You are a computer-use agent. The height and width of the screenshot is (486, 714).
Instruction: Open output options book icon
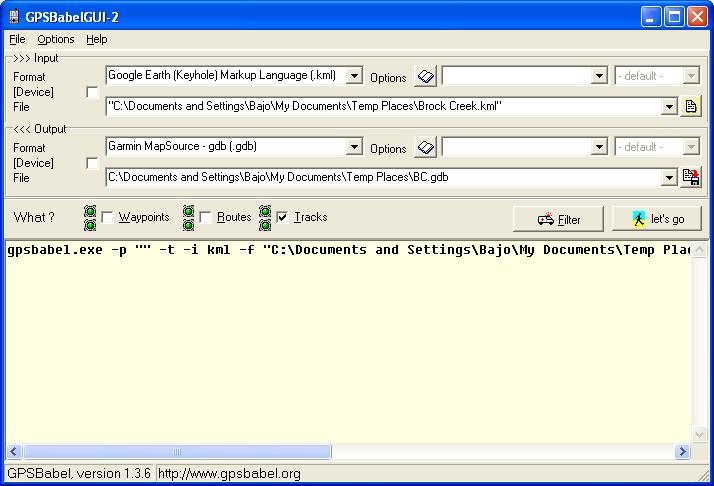pos(425,148)
